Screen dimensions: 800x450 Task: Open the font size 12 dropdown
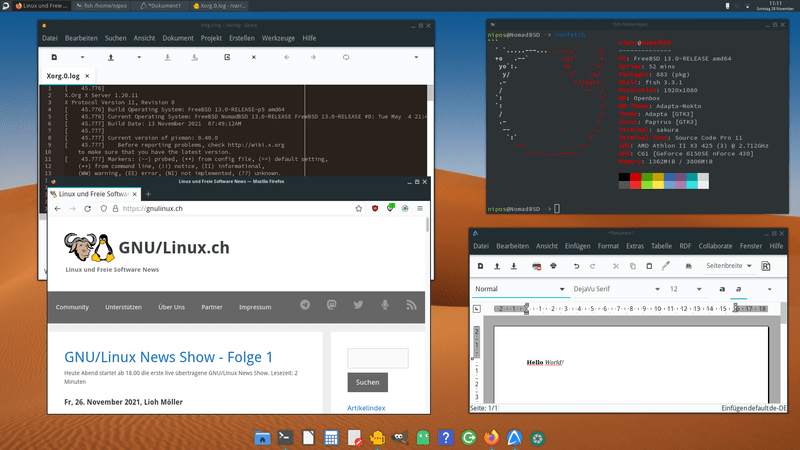pos(686,289)
